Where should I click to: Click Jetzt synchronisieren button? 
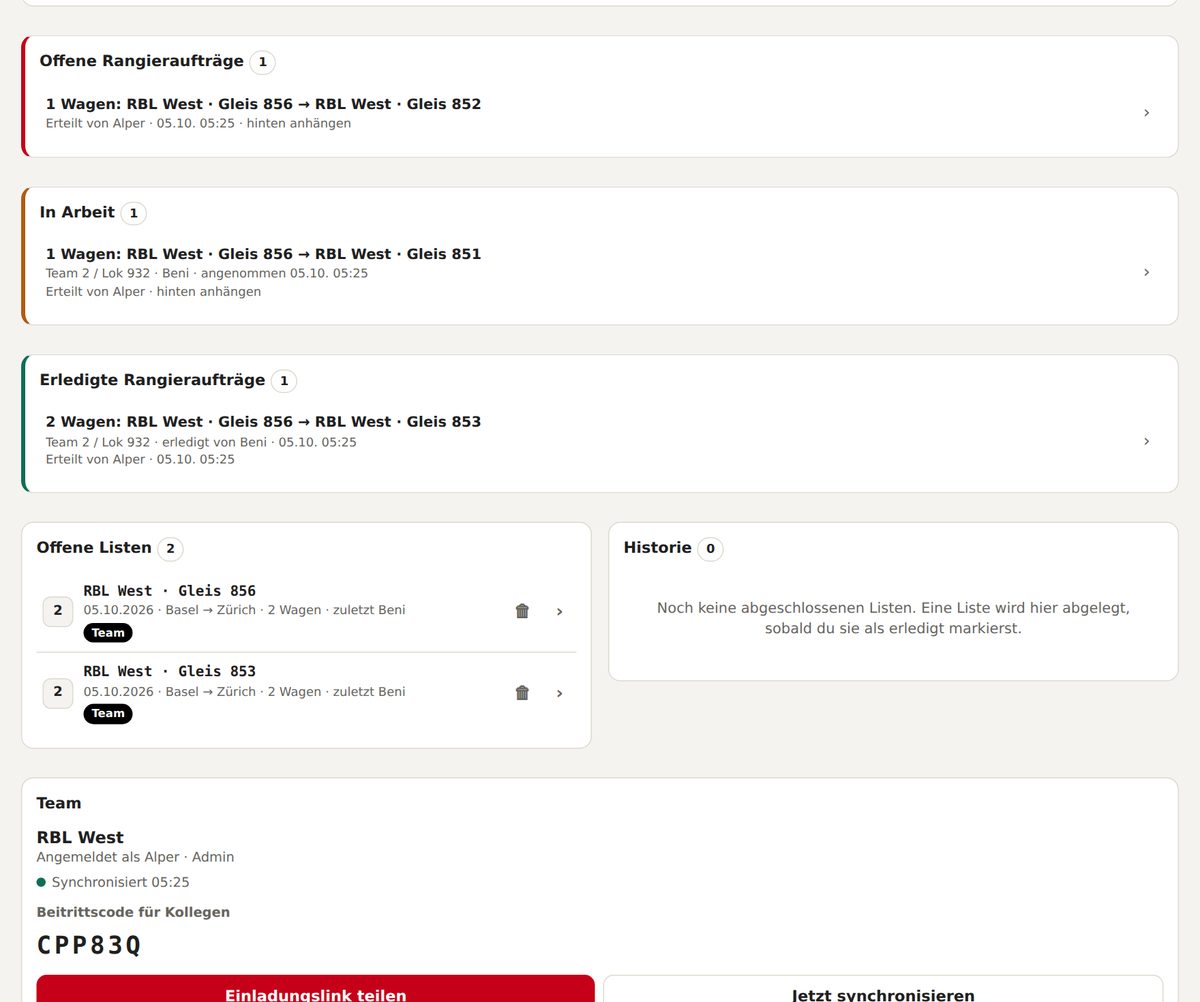pyautogui.click(x=883, y=989)
